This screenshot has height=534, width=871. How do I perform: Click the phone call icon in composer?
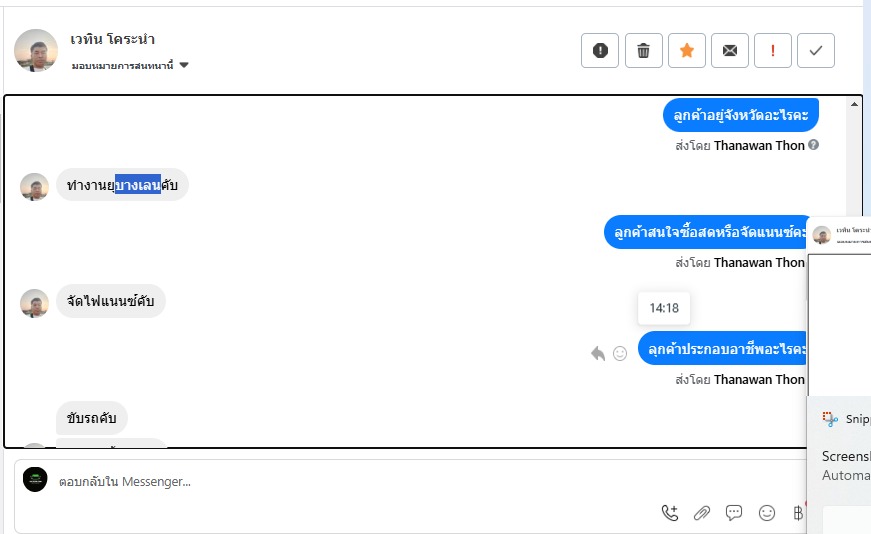coord(670,513)
